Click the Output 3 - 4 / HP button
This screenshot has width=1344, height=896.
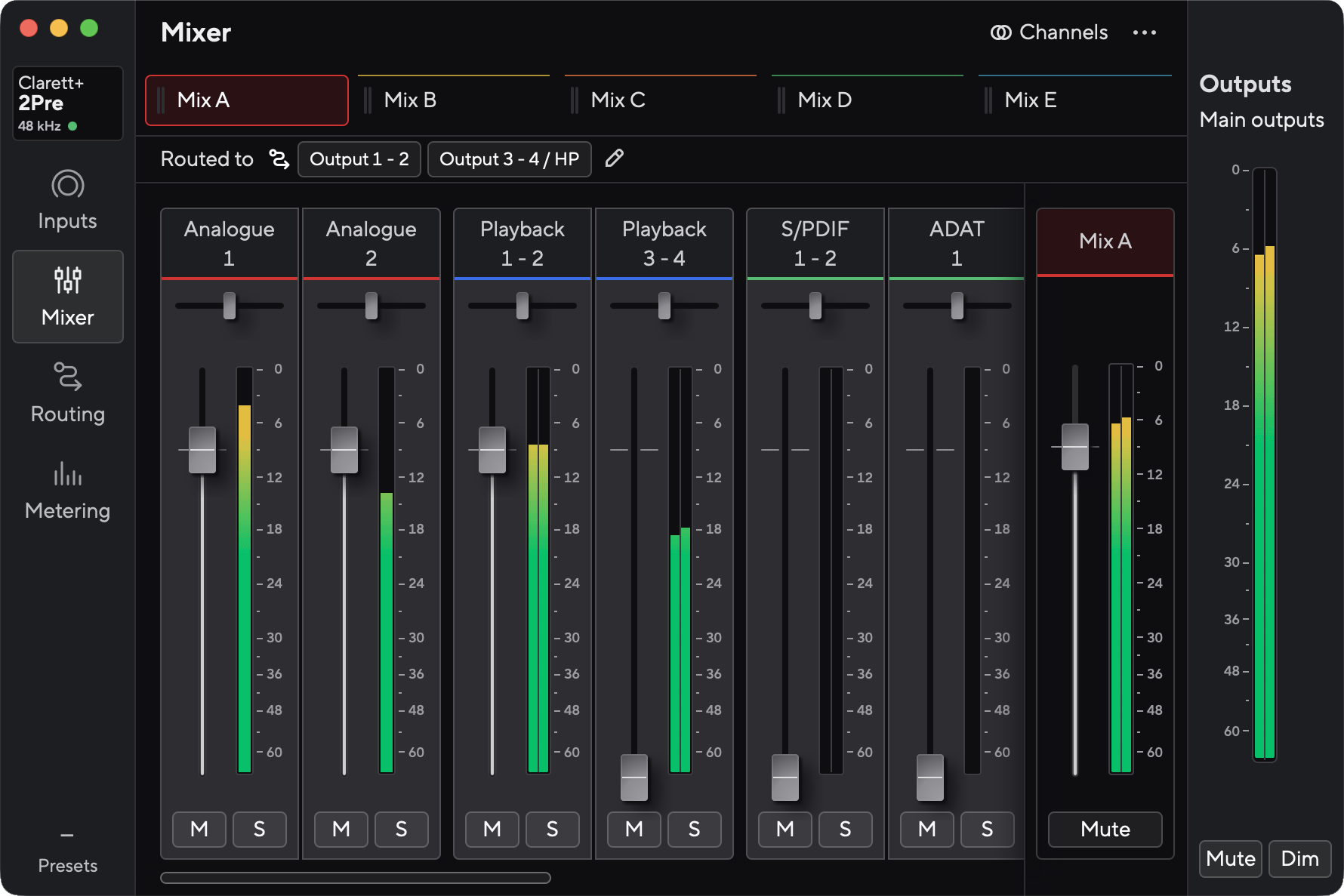[510, 159]
